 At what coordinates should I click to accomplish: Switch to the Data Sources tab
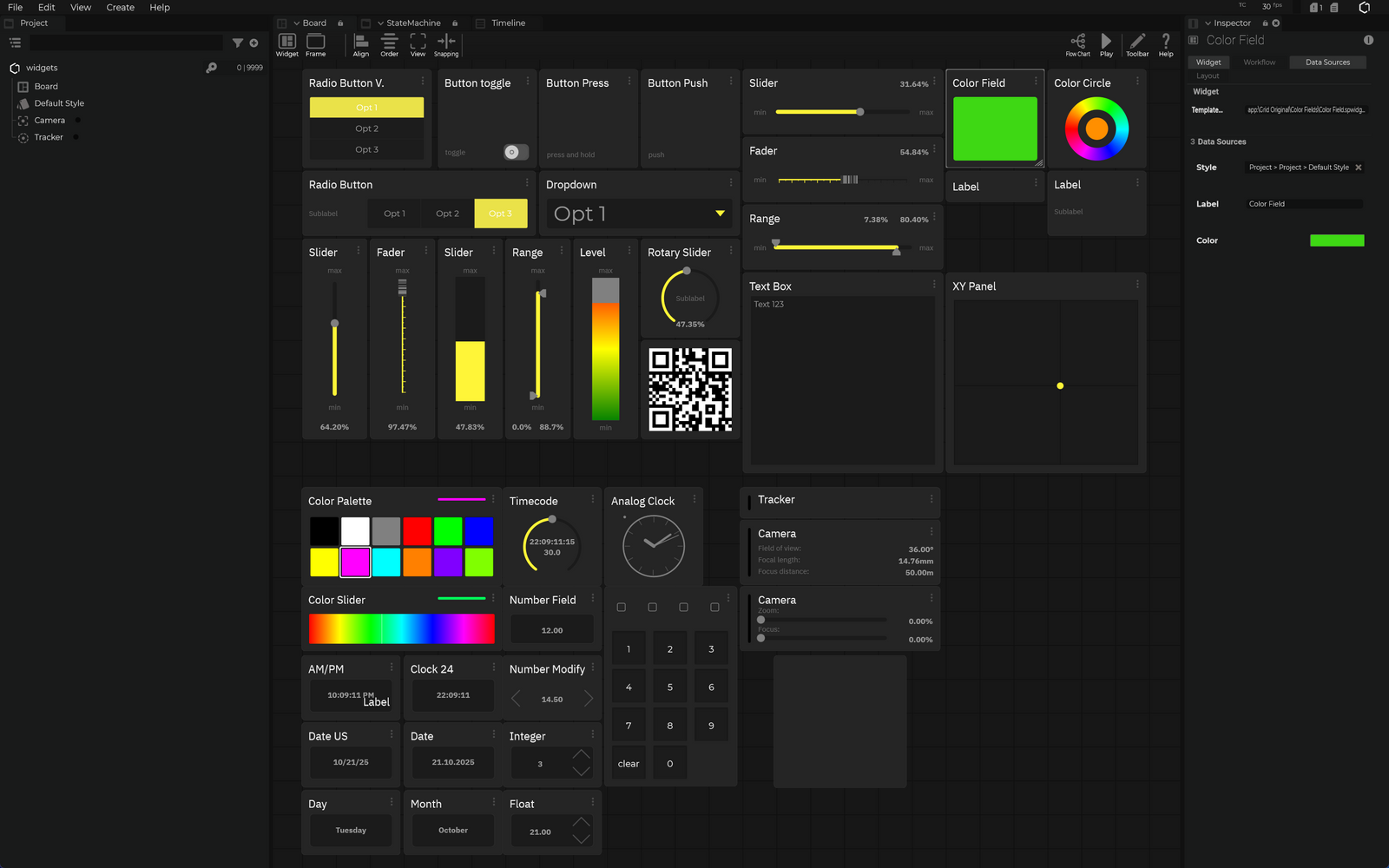1327,62
